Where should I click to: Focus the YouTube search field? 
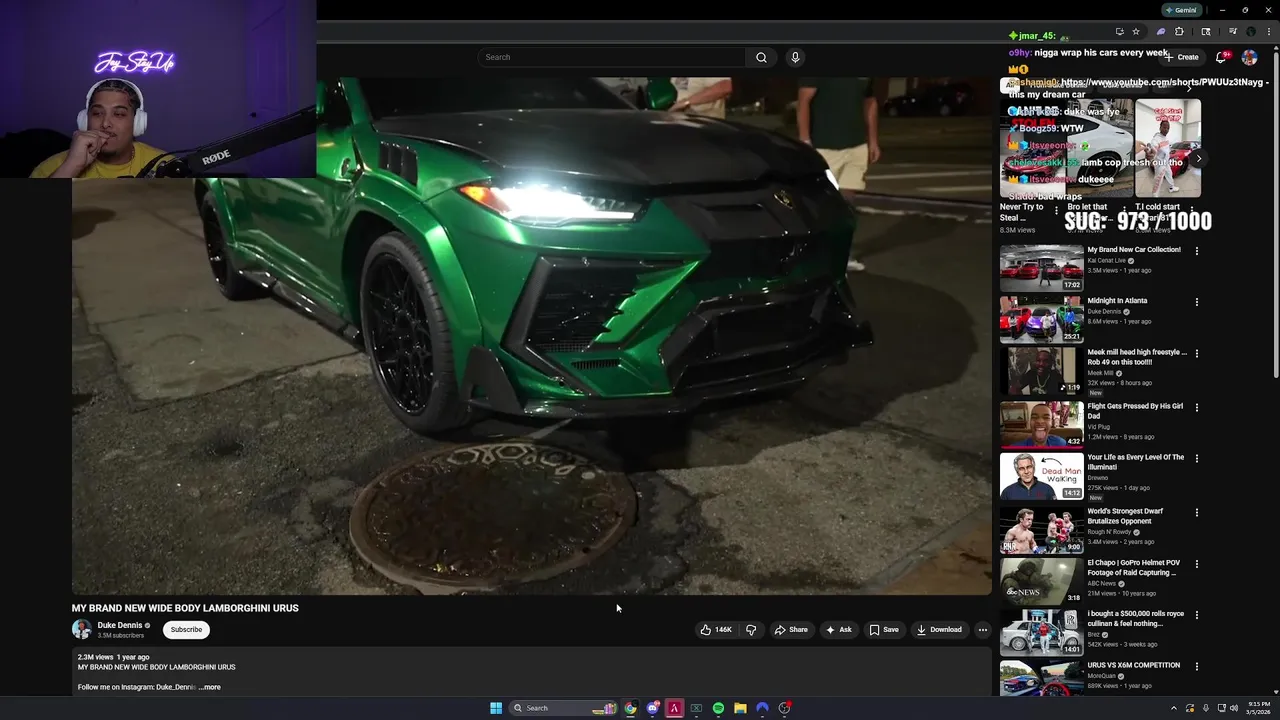[x=611, y=57]
